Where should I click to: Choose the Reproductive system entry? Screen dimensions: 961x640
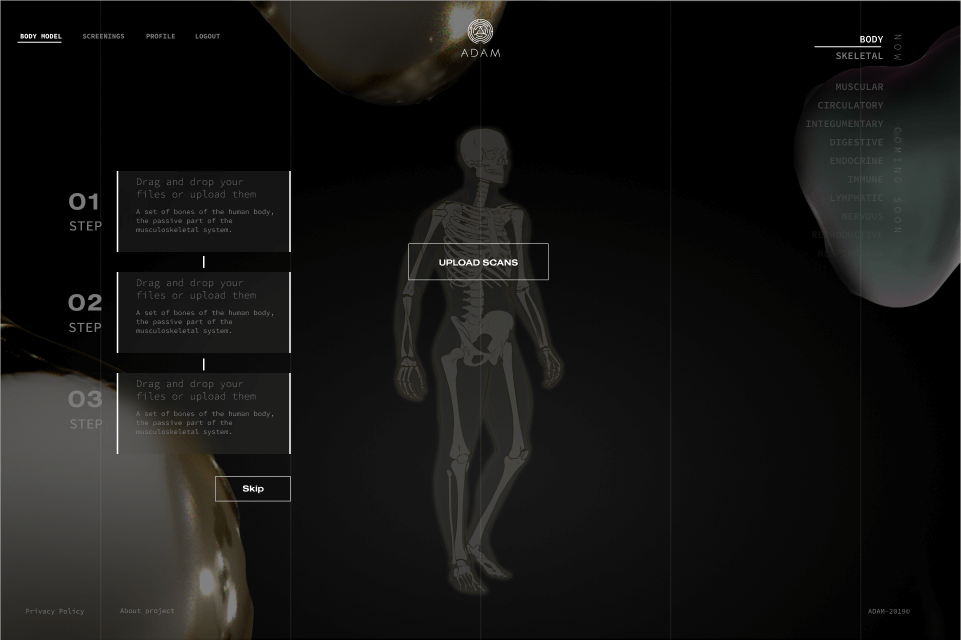848,235
